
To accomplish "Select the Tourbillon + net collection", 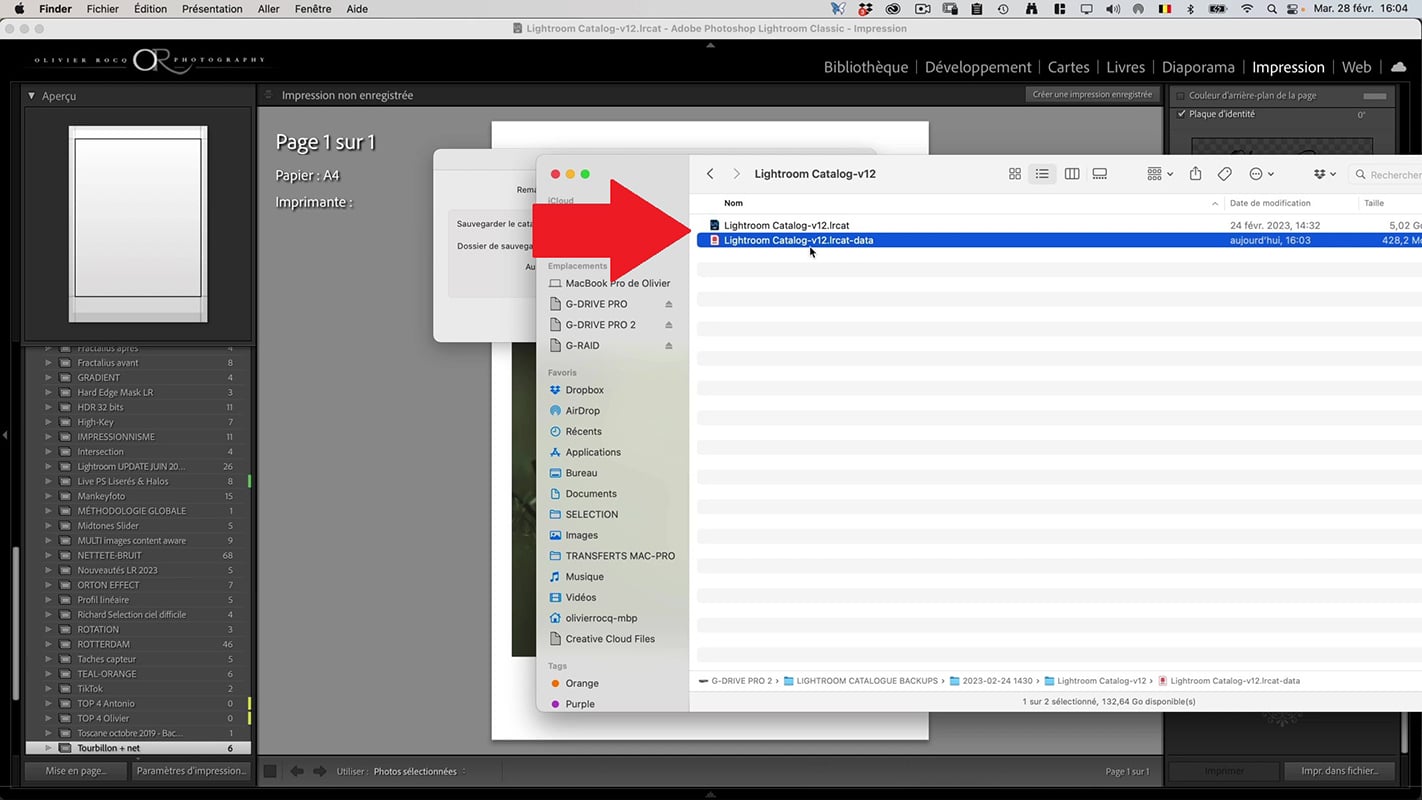I will (x=138, y=748).
